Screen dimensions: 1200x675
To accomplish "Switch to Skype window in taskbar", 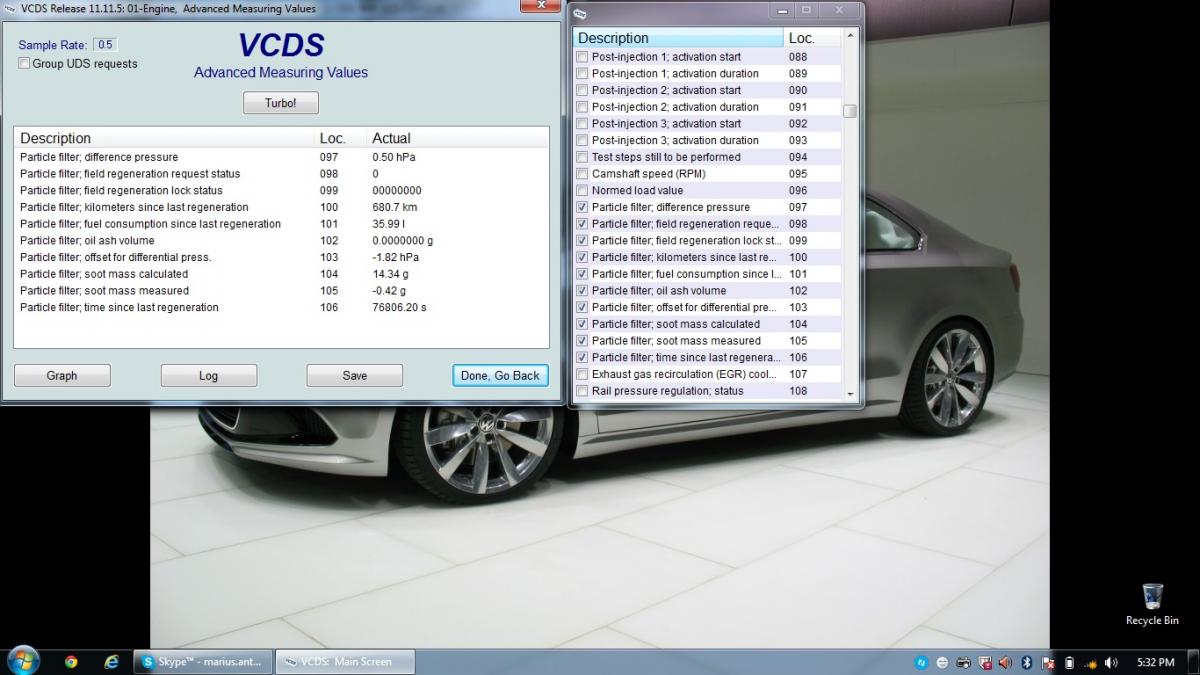I will coord(203,661).
